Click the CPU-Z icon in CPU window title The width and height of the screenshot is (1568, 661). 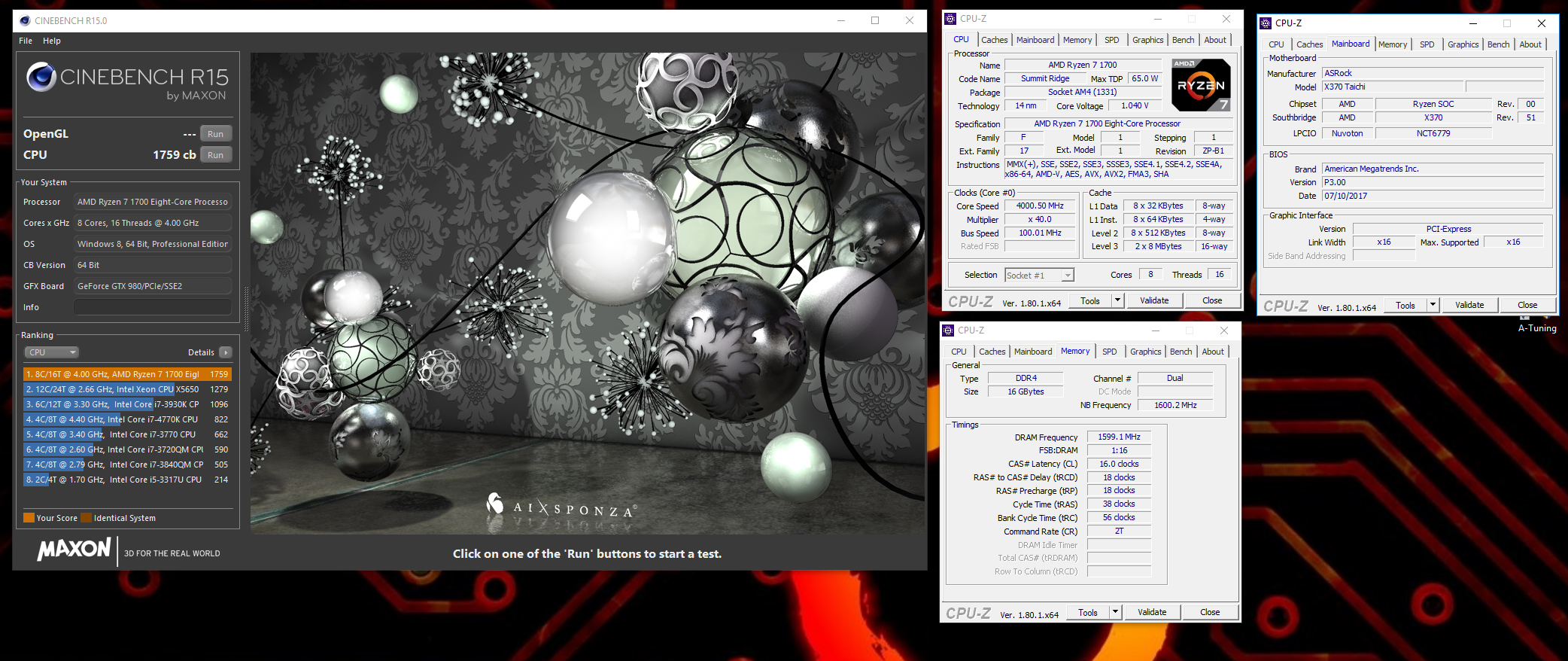coord(950,19)
